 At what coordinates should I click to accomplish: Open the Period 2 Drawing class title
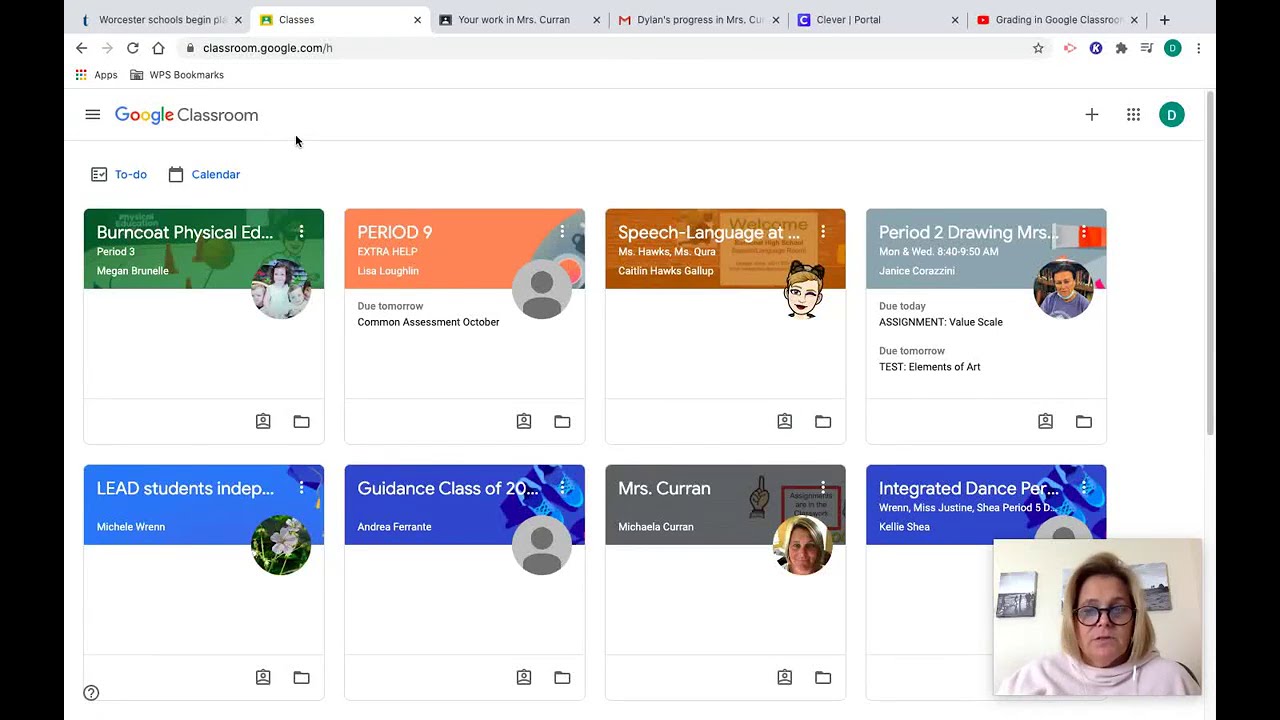pos(969,232)
